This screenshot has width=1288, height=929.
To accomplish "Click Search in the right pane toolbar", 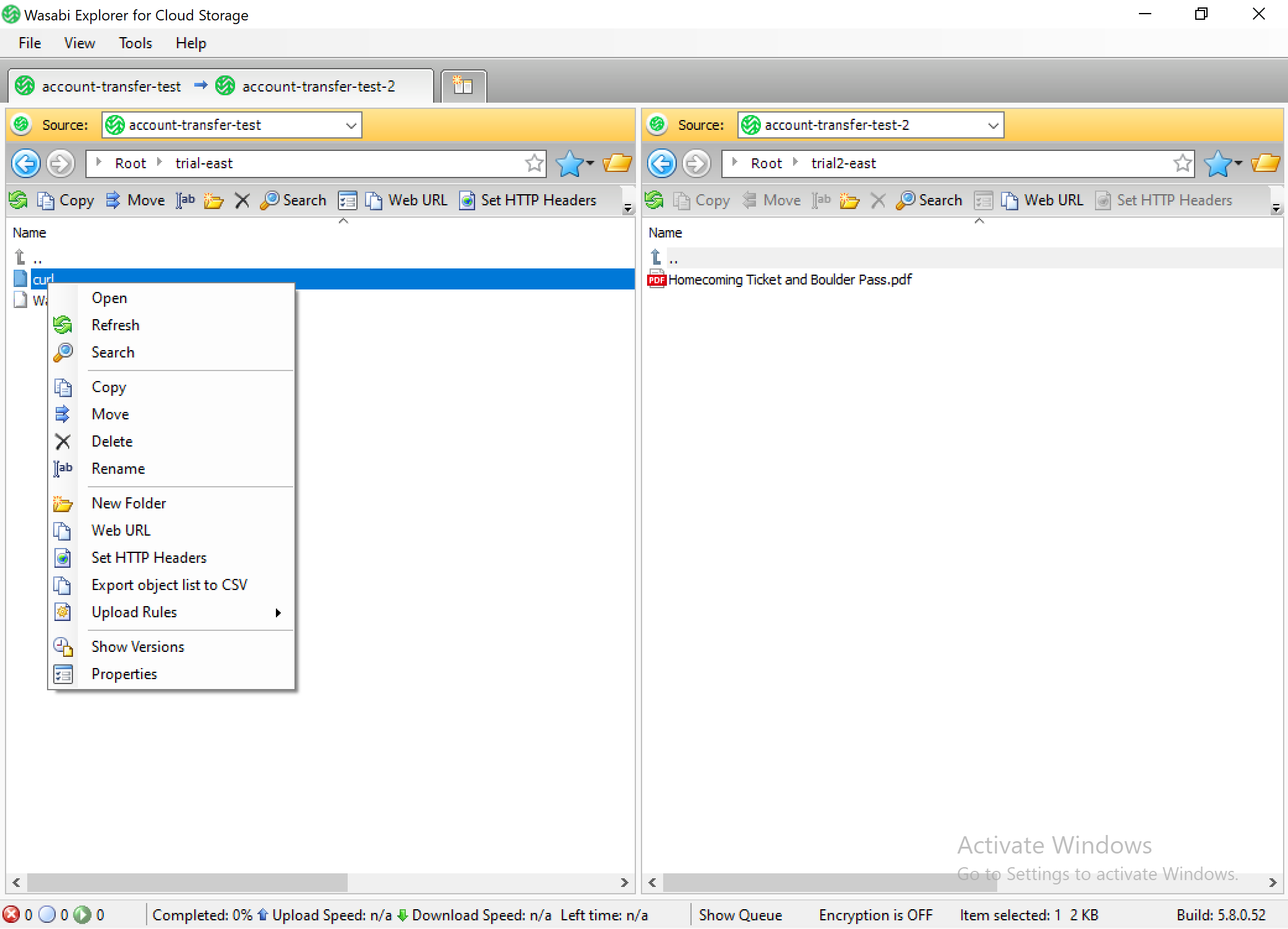I will (x=929, y=200).
